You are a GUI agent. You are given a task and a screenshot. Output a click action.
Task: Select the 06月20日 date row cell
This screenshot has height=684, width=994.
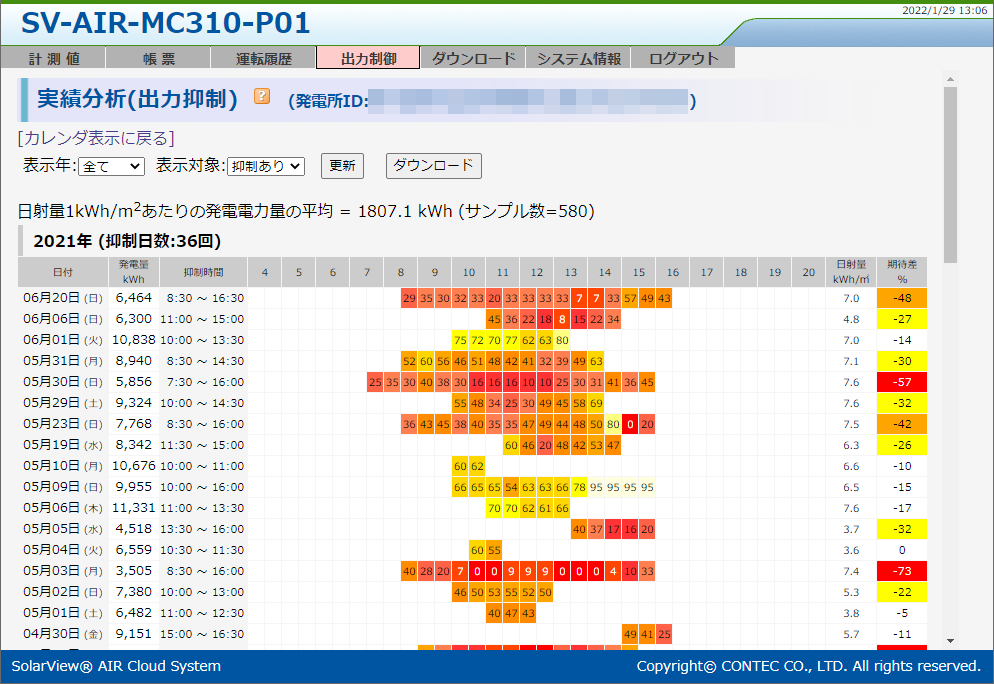coord(62,298)
